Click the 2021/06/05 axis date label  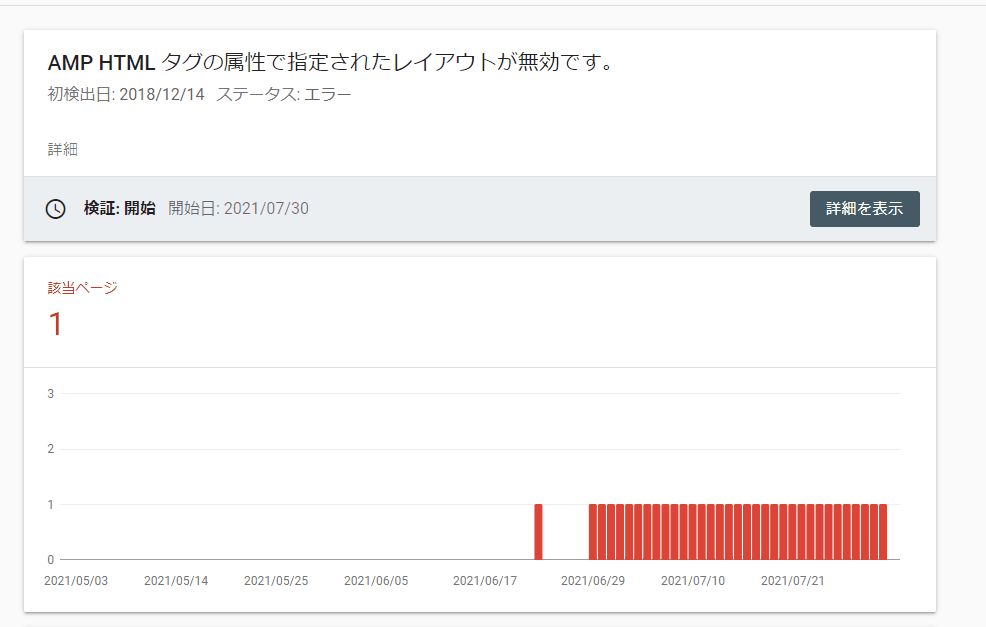coord(376,581)
